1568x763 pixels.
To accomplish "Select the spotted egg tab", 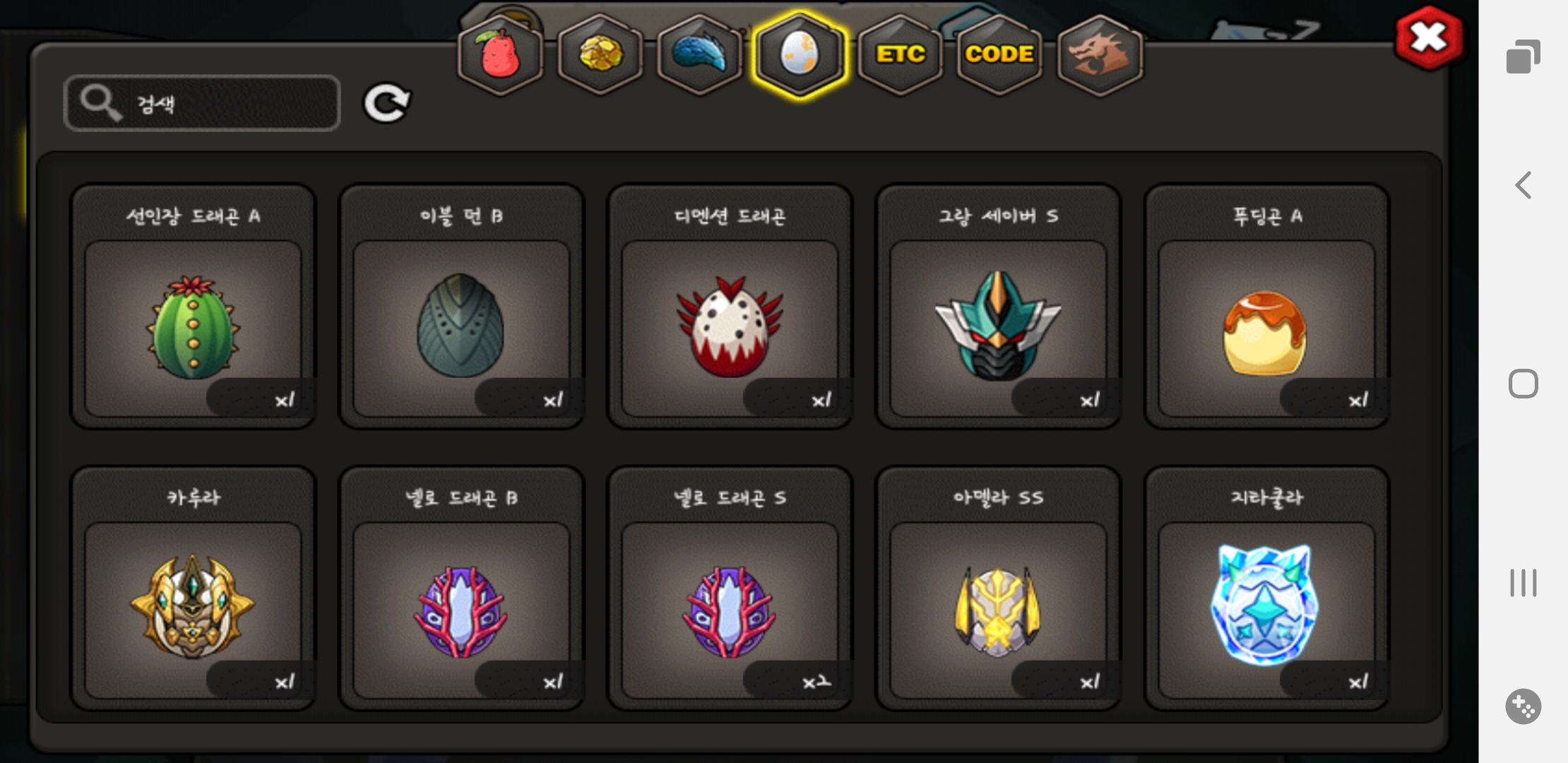I will pos(800,55).
